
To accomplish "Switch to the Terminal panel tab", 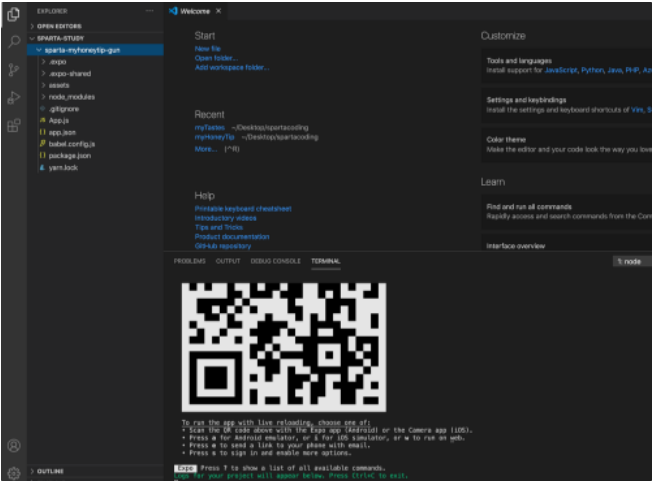I will point(326,261).
